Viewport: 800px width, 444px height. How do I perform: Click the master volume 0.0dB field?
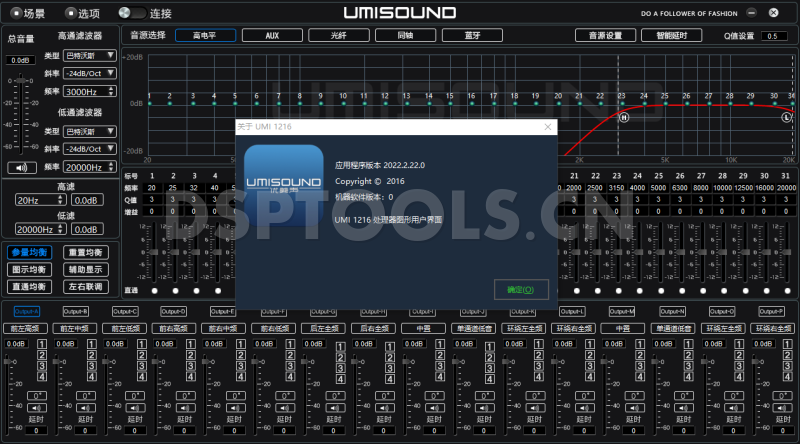coord(20,60)
